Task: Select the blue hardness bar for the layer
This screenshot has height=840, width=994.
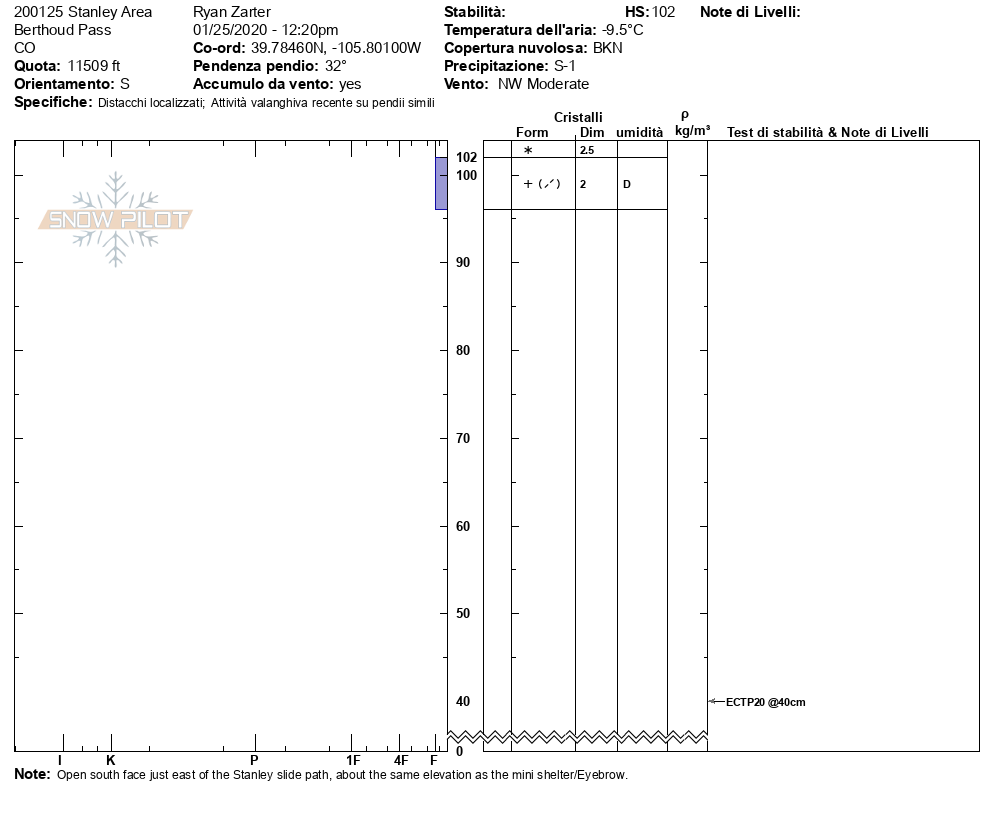Action: 441,183
